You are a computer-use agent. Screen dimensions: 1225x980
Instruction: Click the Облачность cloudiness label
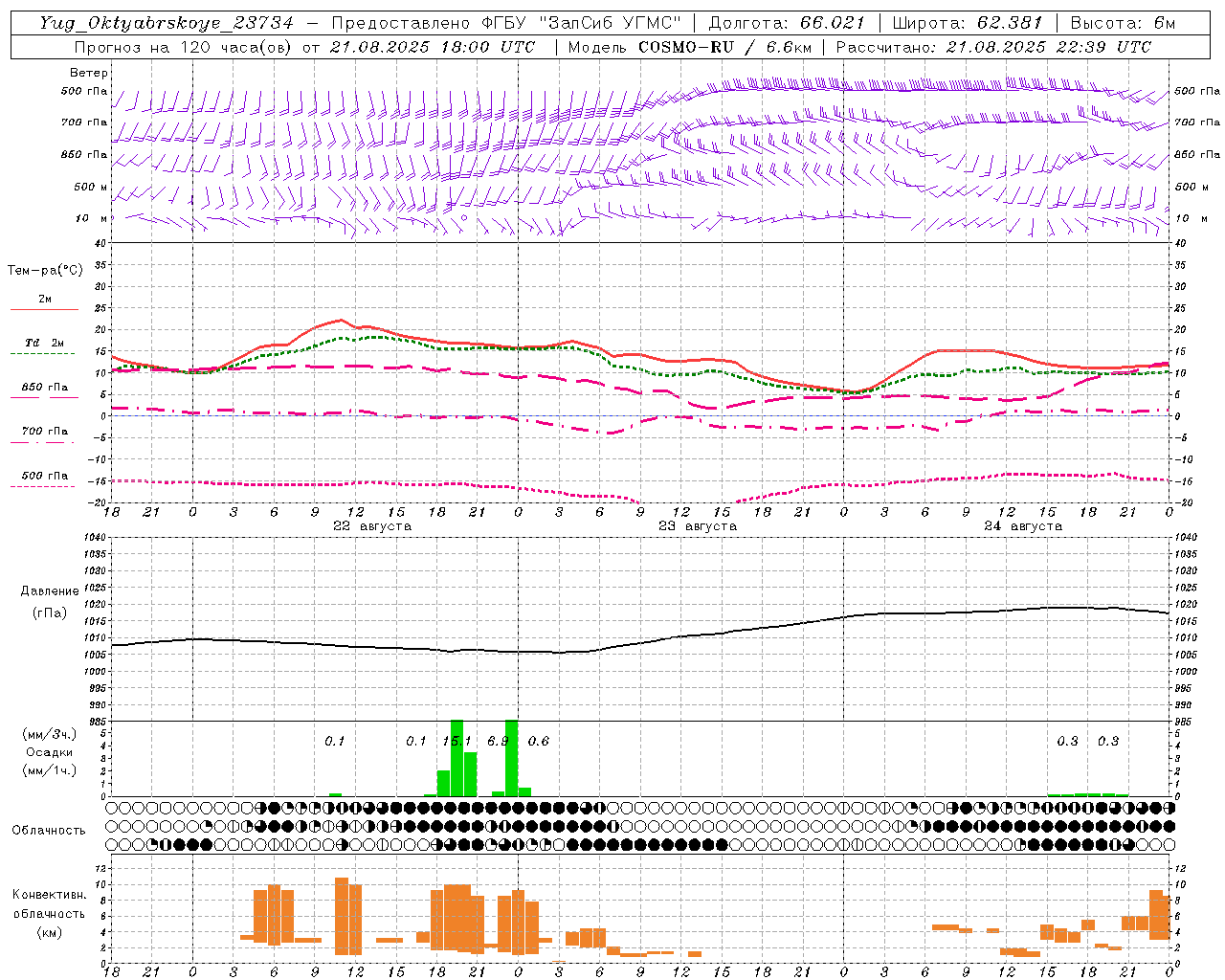[49, 831]
